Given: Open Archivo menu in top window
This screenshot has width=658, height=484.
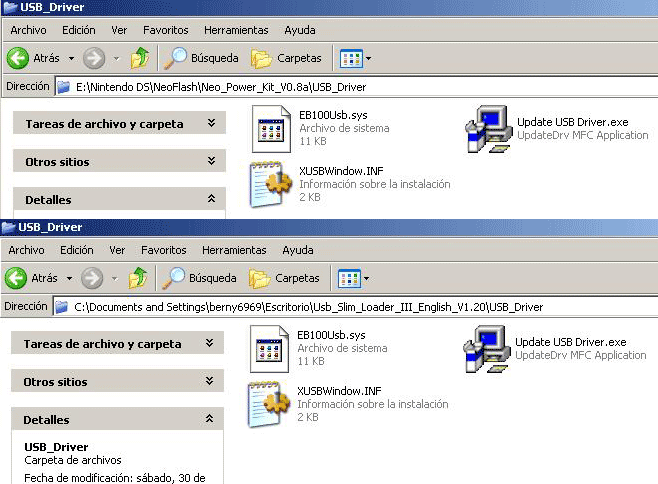Looking at the screenshot, I should tap(28, 30).
